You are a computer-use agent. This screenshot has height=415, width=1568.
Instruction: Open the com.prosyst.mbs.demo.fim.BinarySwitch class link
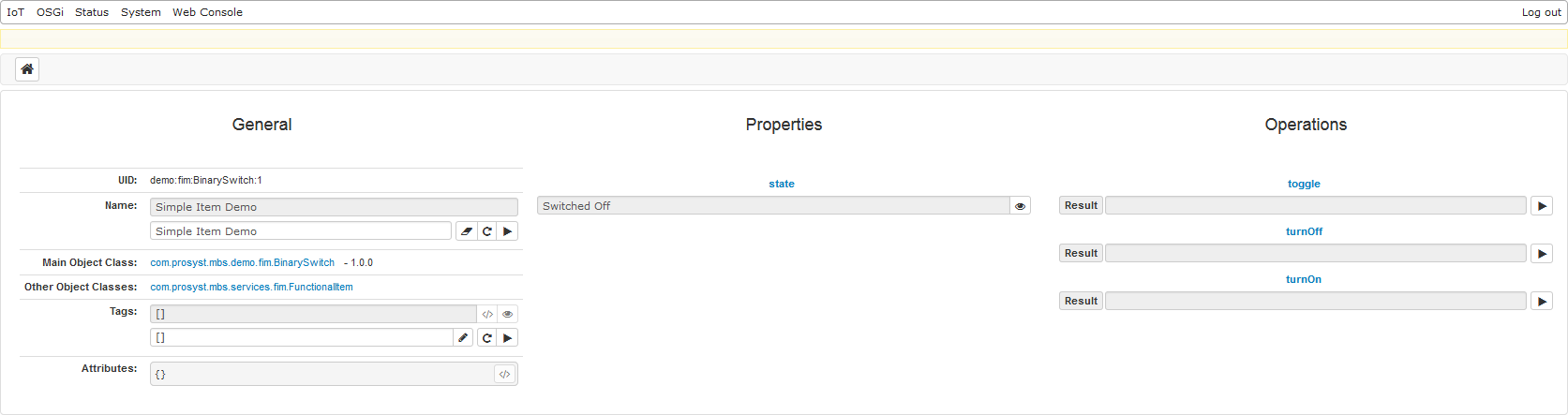(242, 263)
